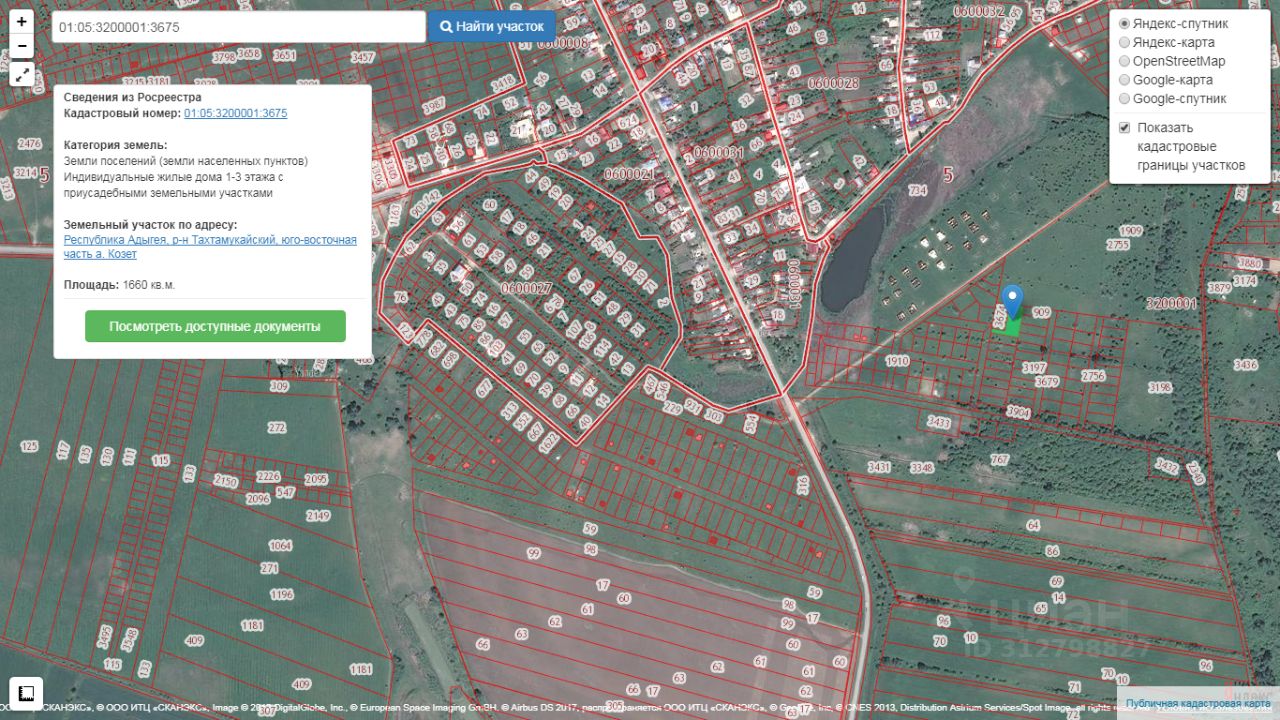The width and height of the screenshot is (1280, 720).
Task: Click quarter label 0600021 on map
Action: tap(630, 174)
